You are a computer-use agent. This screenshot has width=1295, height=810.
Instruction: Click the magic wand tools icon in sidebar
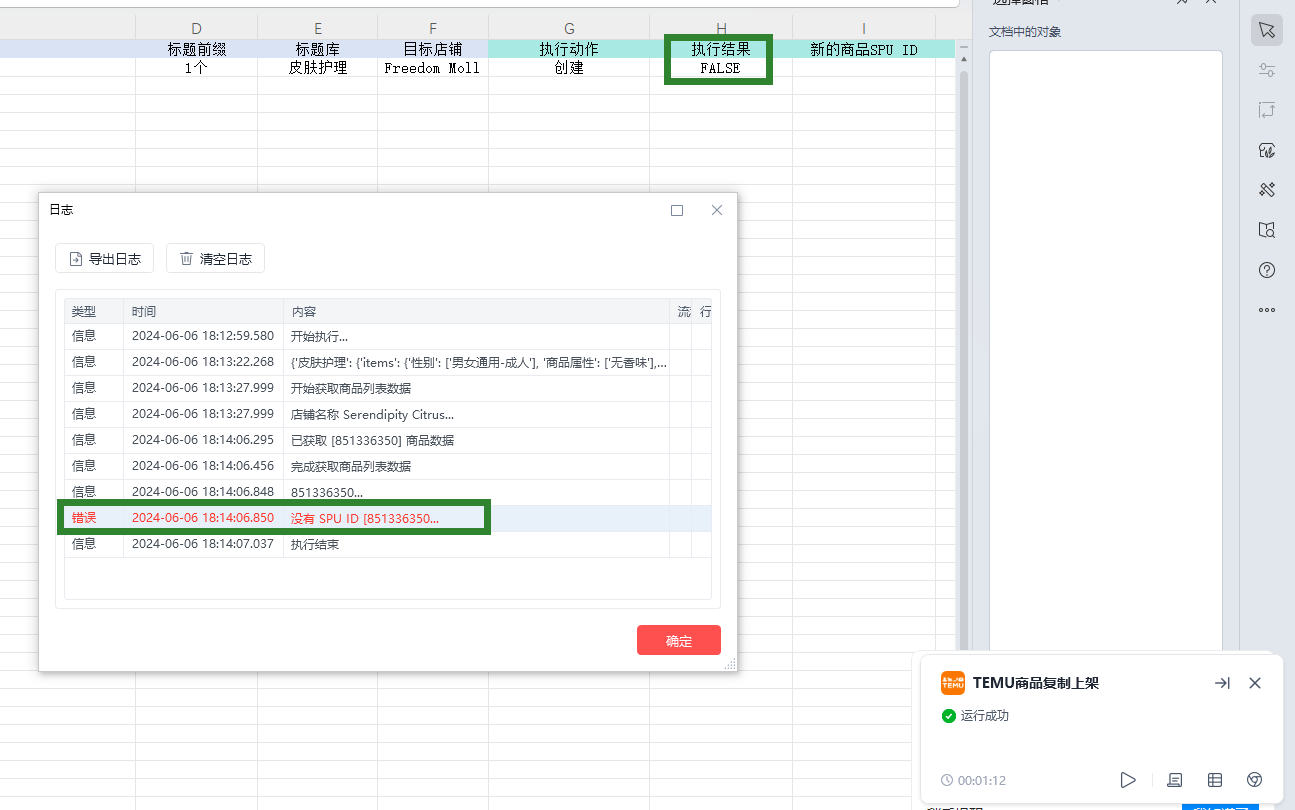1267,190
